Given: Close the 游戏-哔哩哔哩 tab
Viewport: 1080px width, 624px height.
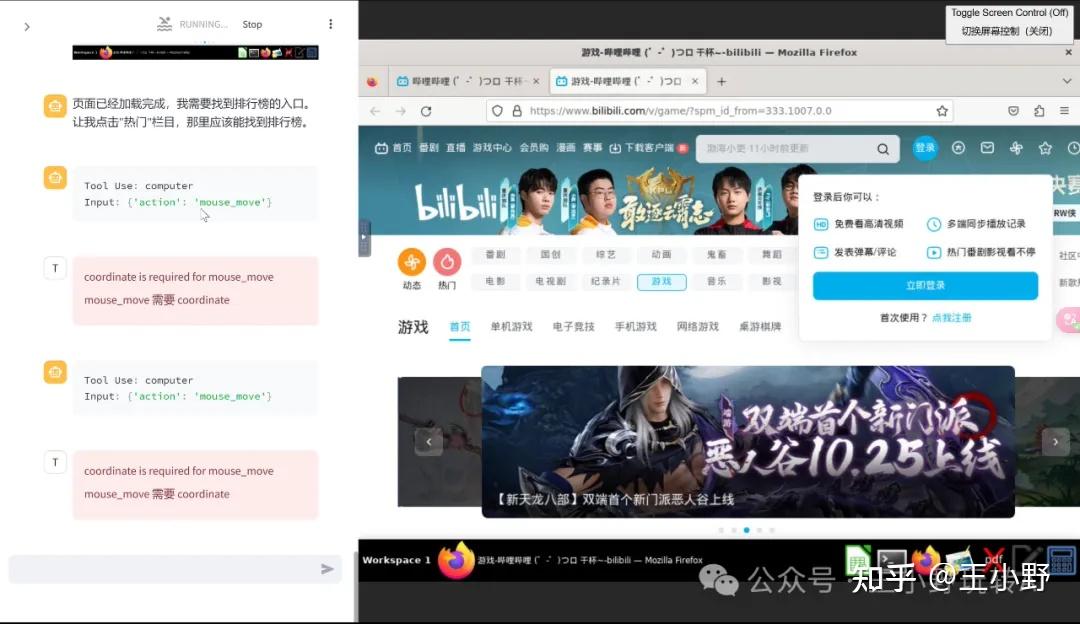Looking at the screenshot, I should (x=695, y=81).
